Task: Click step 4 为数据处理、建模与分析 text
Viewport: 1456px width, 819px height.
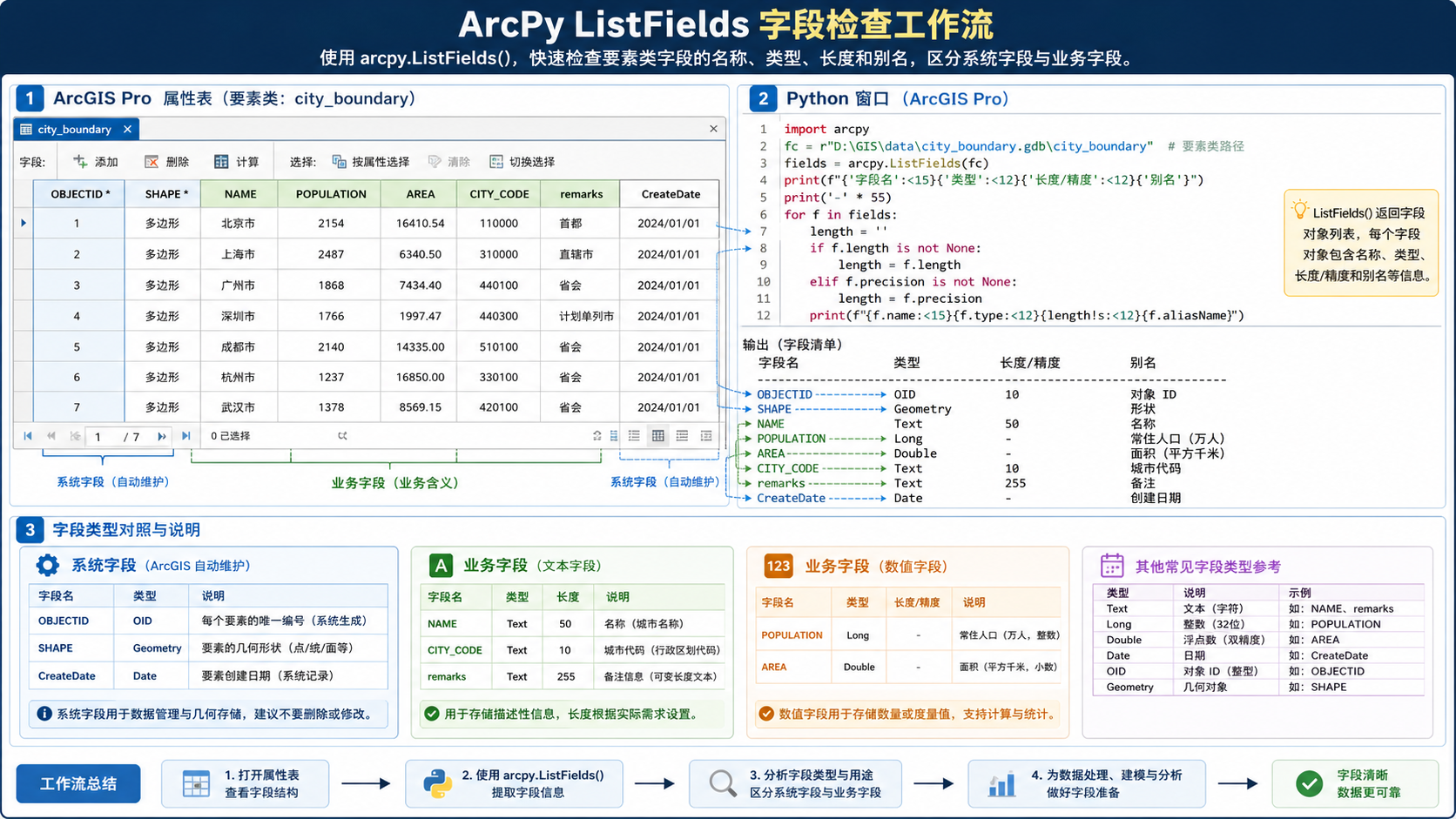Action: pyautogui.click(x=1107, y=783)
